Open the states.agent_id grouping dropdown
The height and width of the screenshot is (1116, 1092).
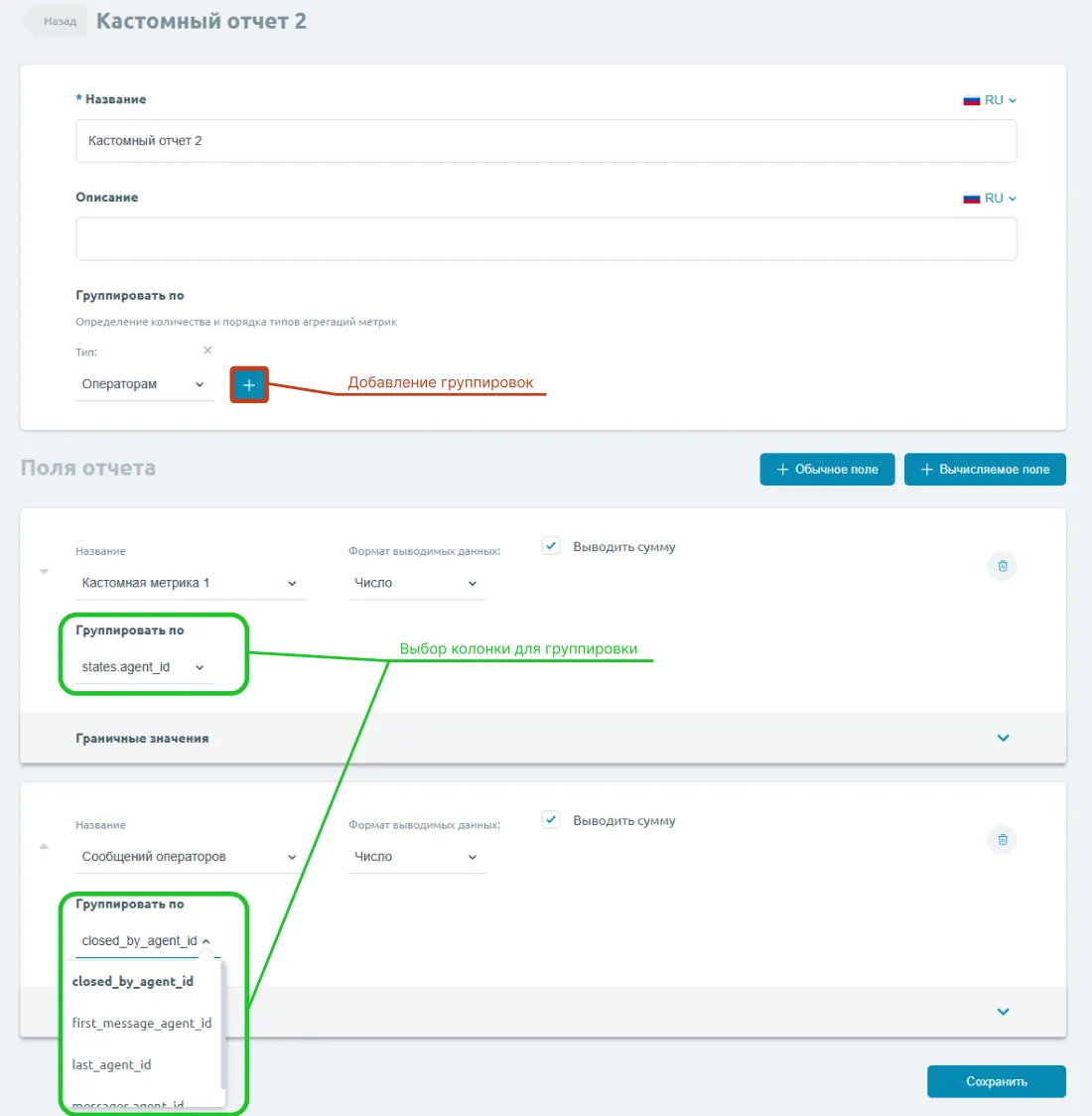click(144, 667)
